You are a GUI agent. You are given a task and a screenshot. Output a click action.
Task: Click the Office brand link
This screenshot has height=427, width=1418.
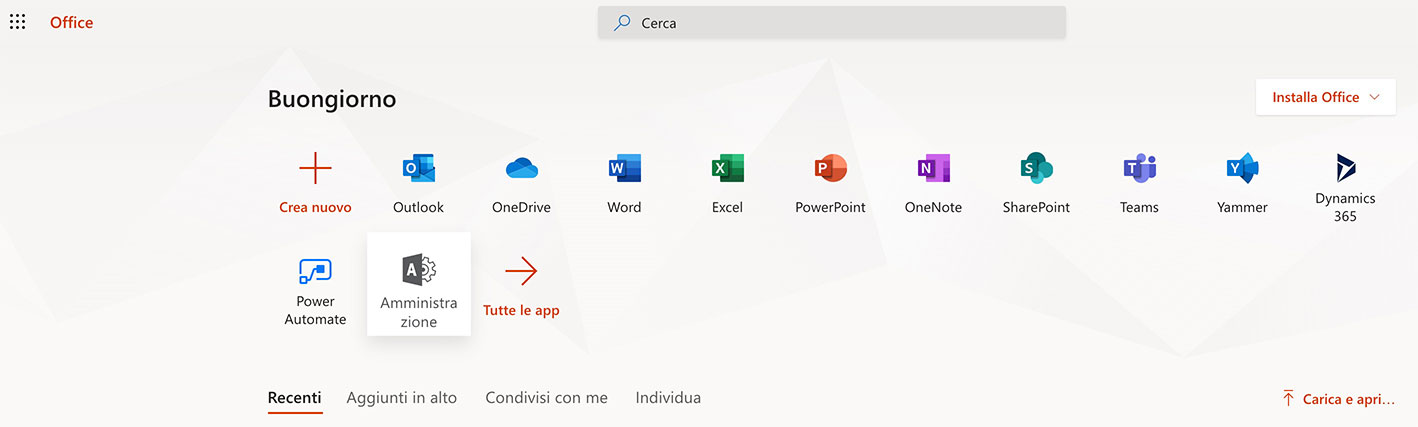(71, 22)
